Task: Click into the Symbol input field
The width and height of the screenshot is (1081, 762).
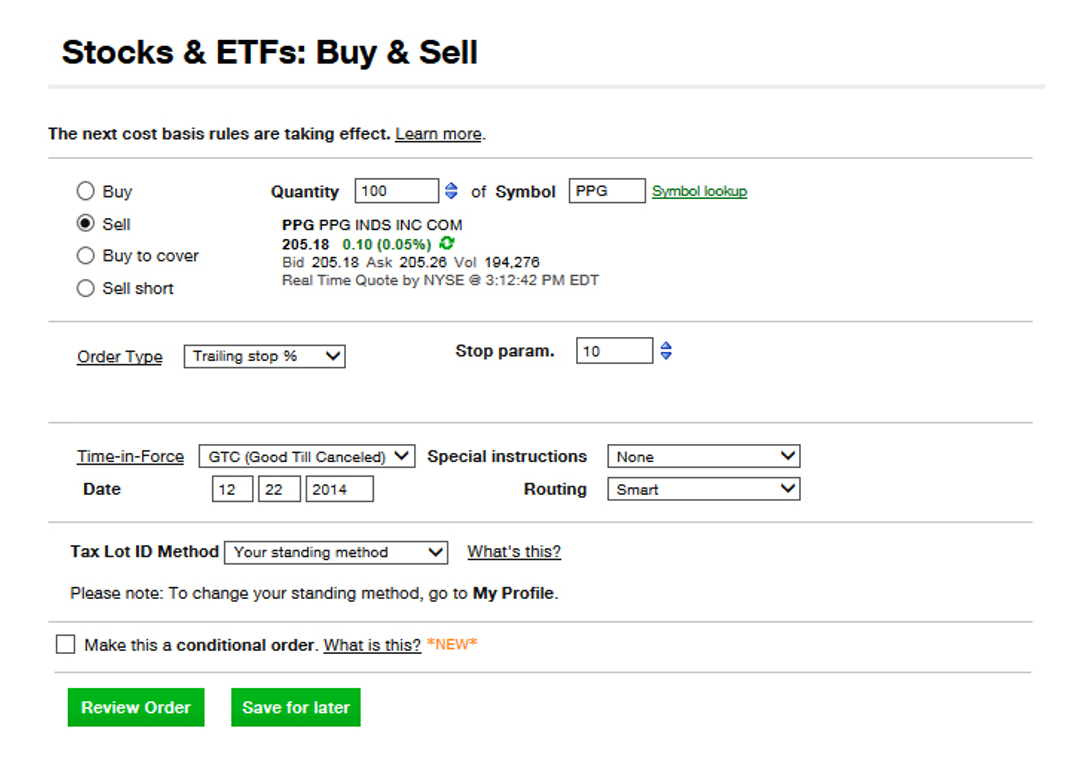Action: pyautogui.click(x=607, y=191)
